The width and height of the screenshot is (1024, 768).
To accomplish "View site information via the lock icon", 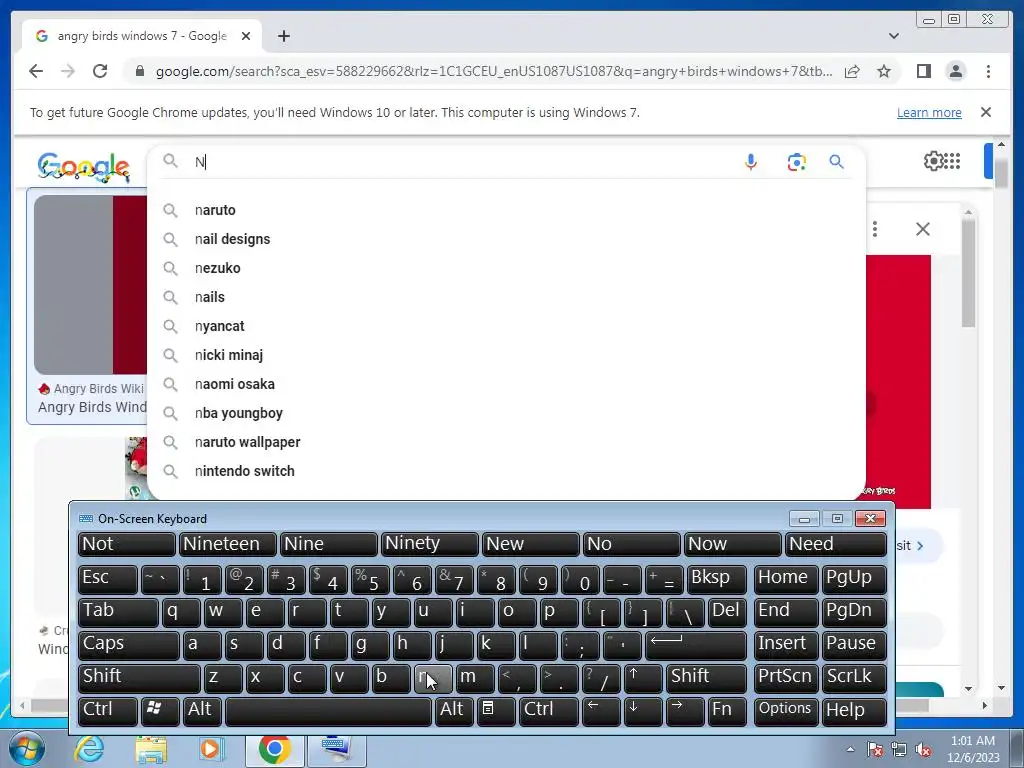I will pos(139,71).
